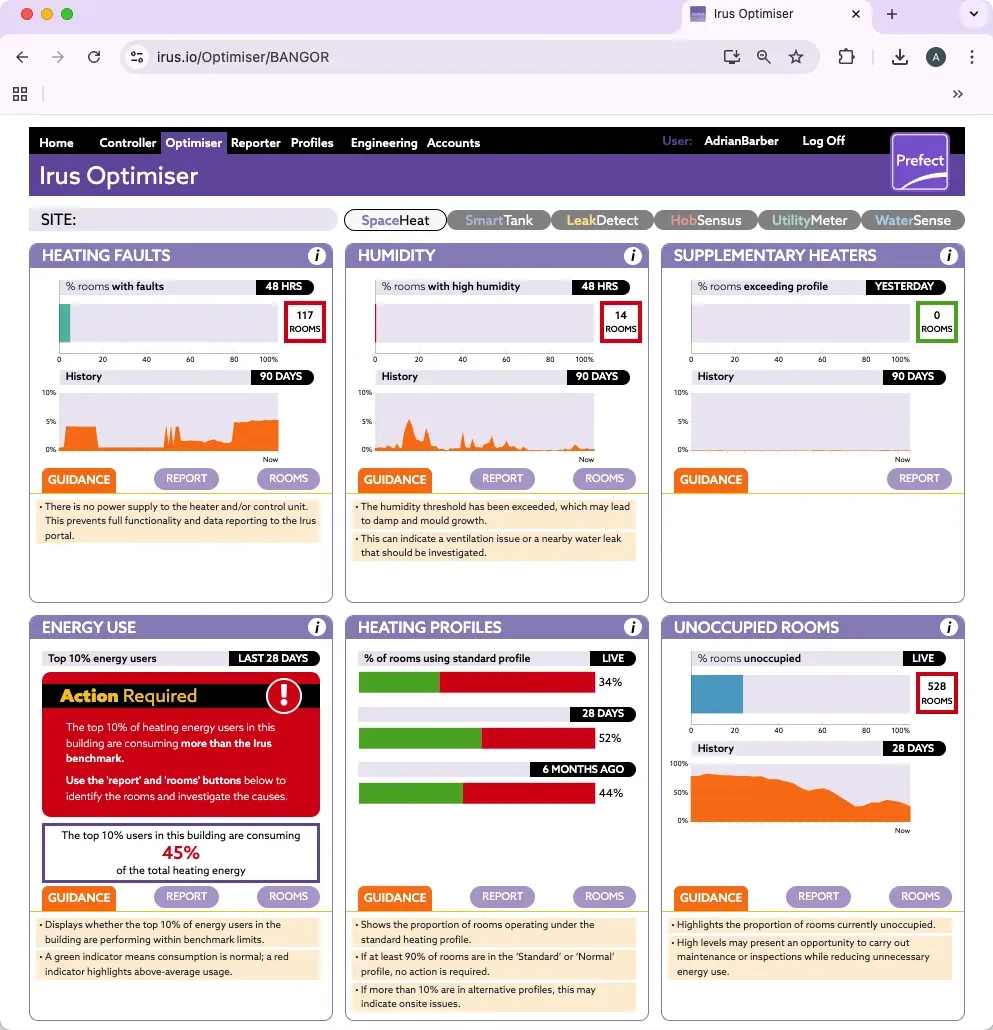
Task: Go to the Engineering menu item
Action: click(384, 143)
